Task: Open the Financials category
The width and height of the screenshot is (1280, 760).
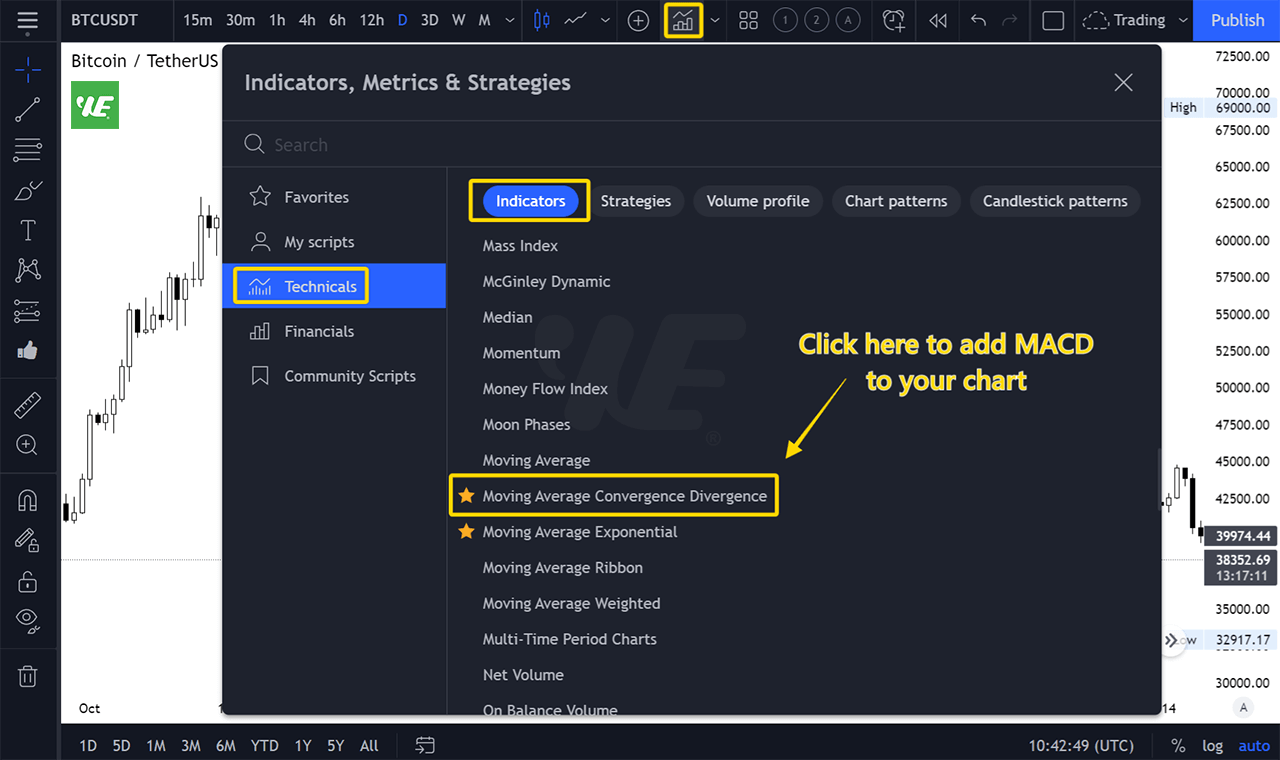Action: (x=334, y=331)
